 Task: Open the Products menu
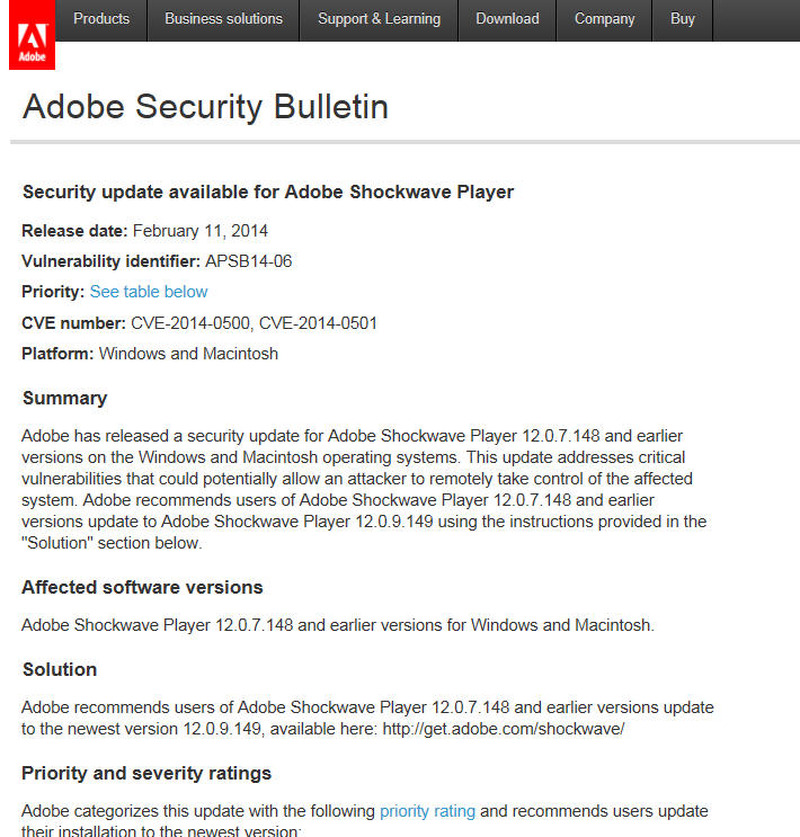101,19
